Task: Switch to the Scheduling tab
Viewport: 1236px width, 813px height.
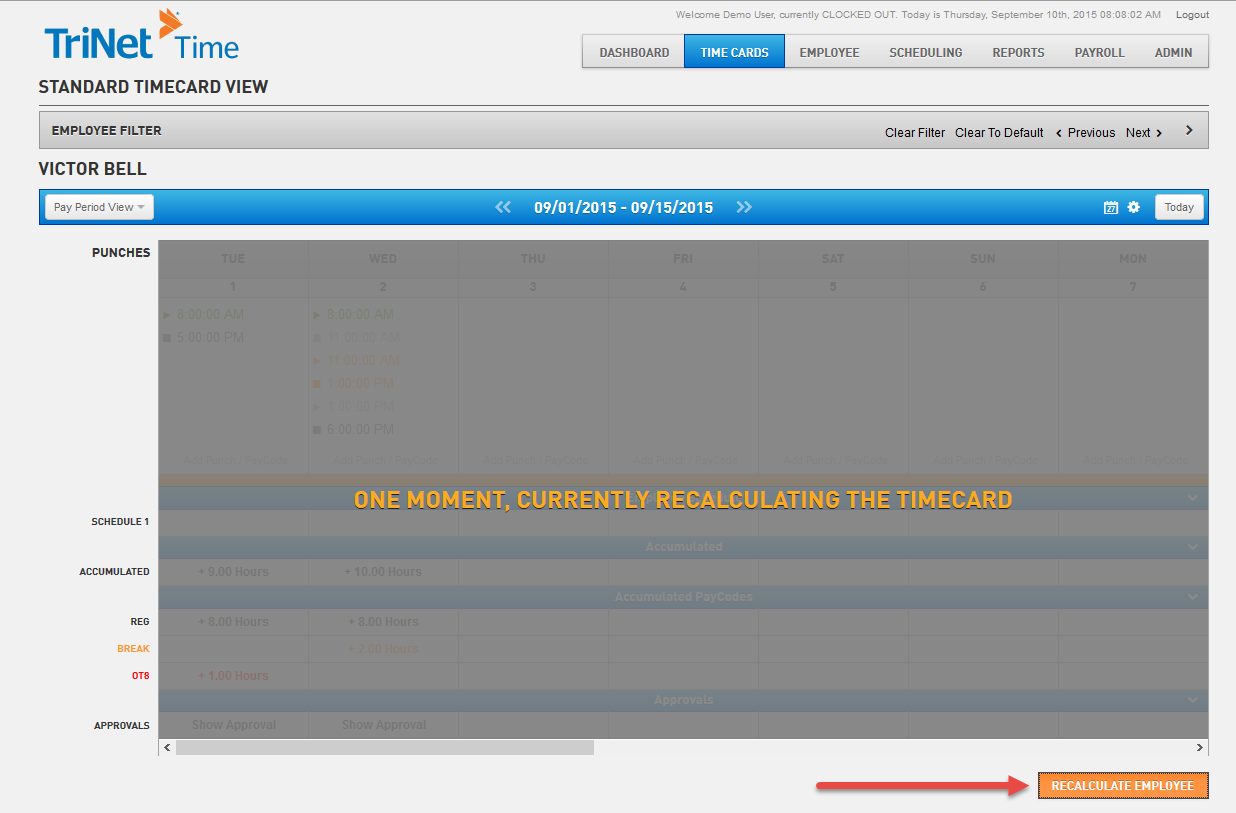Action: (926, 52)
